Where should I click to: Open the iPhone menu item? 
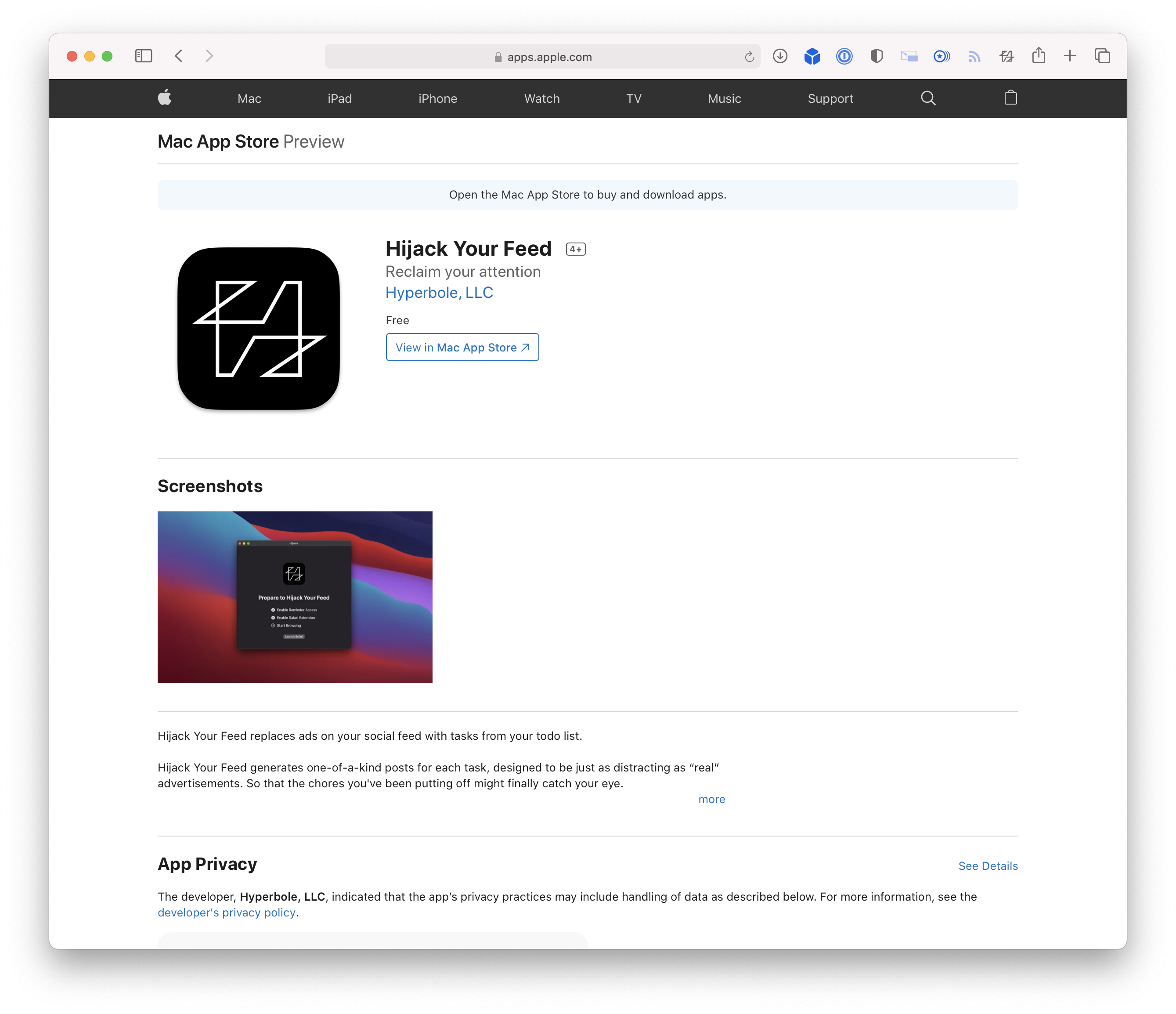pyautogui.click(x=437, y=98)
